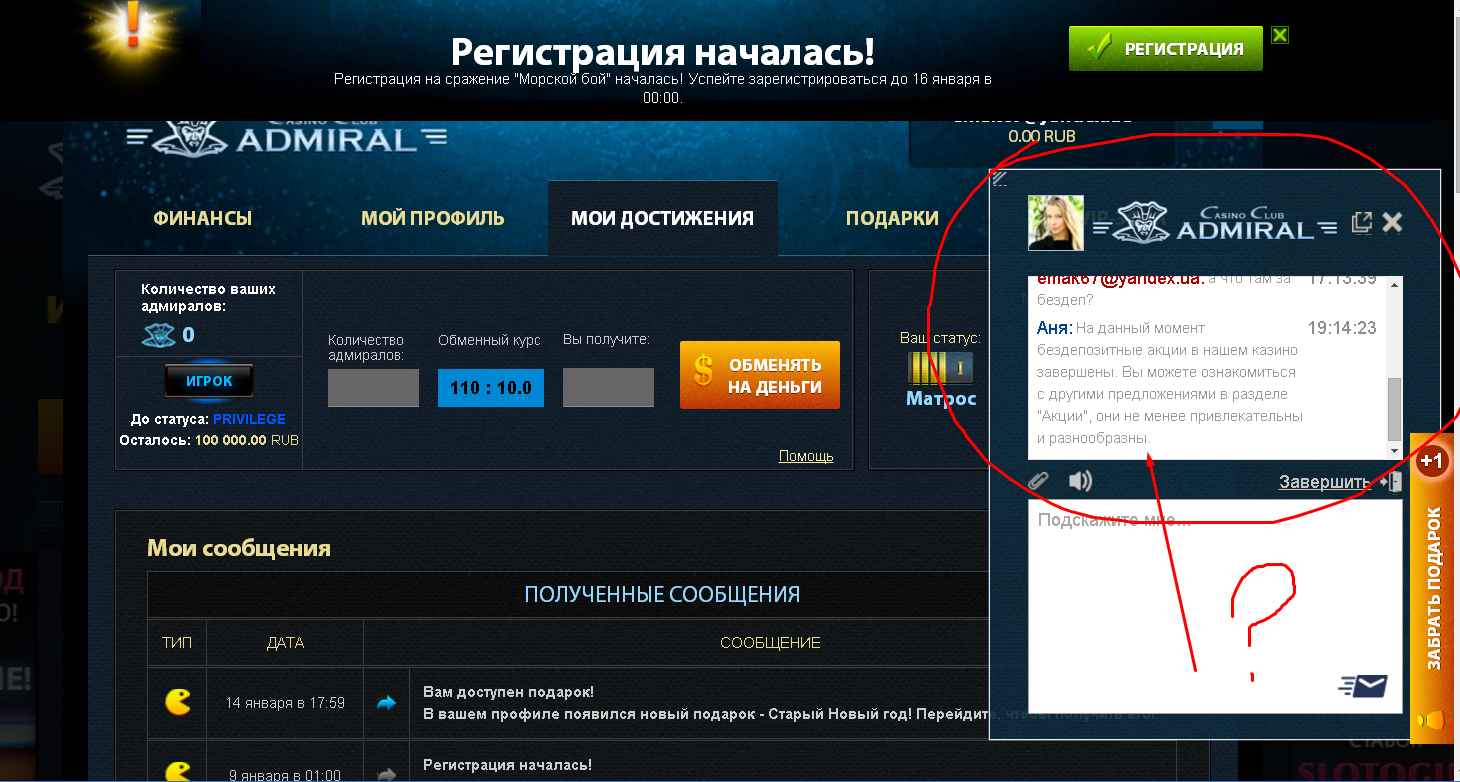Click the 14 января в 17:59 date cell
Viewport: 1460px width, 782px height.
pyautogui.click(x=285, y=703)
